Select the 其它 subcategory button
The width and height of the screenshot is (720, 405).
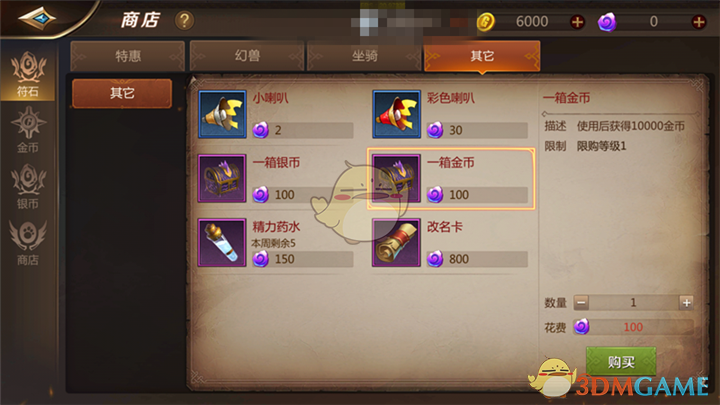click(122, 93)
